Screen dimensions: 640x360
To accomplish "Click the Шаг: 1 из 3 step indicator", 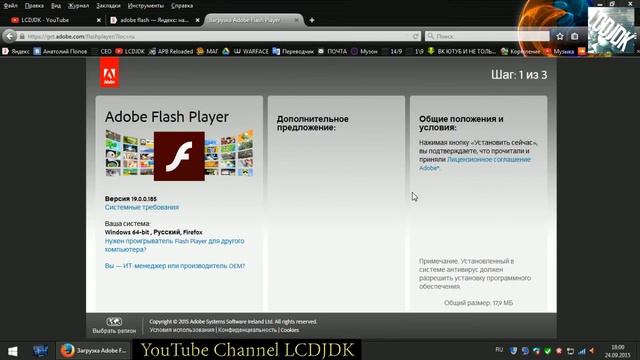I will [519, 75].
